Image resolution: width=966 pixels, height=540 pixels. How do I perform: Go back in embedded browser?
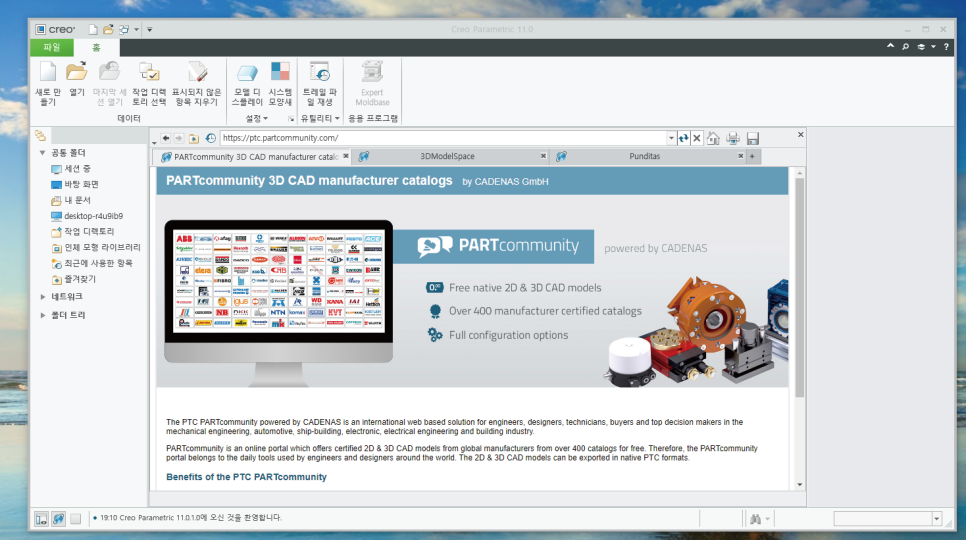(x=165, y=138)
